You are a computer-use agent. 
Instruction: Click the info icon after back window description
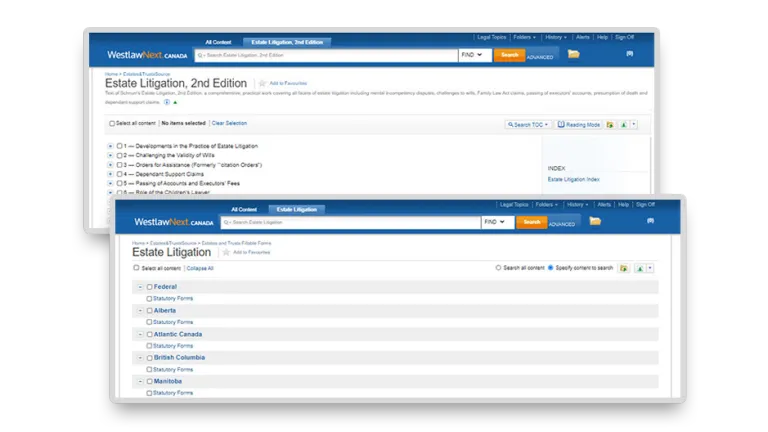click(167, 102)
